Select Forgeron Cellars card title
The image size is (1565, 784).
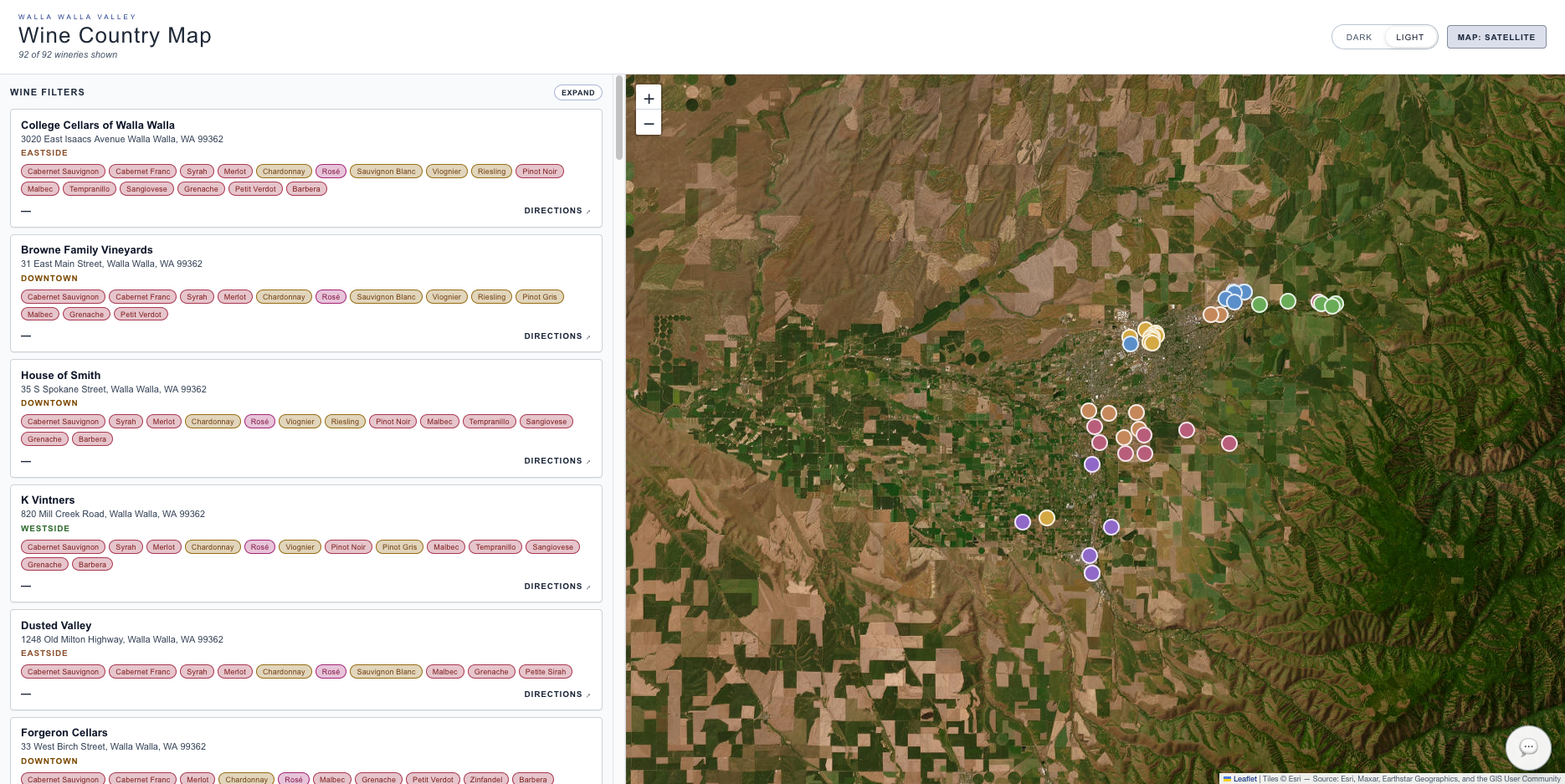tap(64, 732)
